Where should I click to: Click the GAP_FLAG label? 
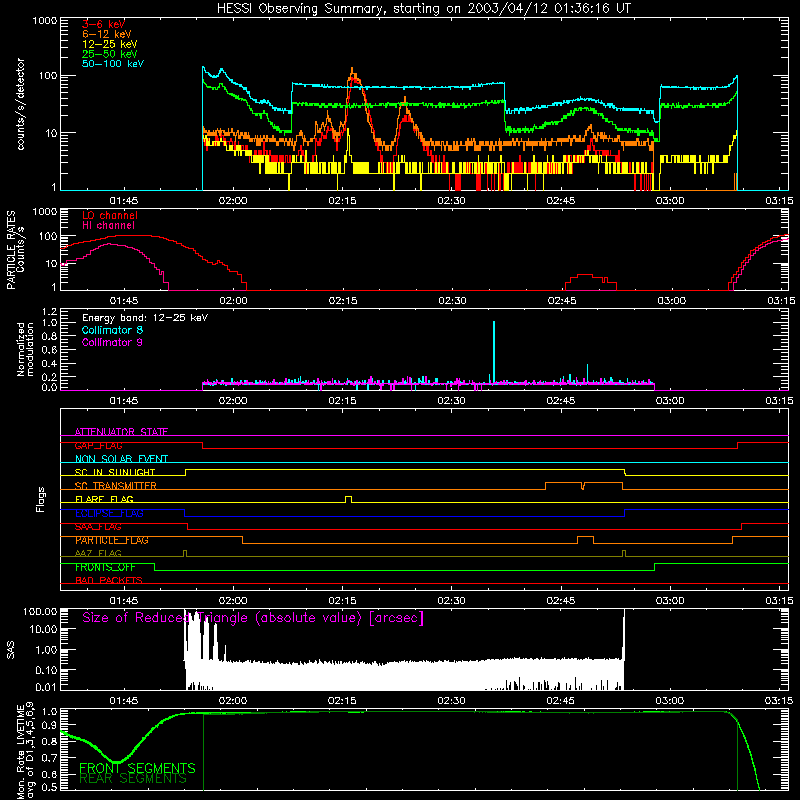[x=98, y=445]
